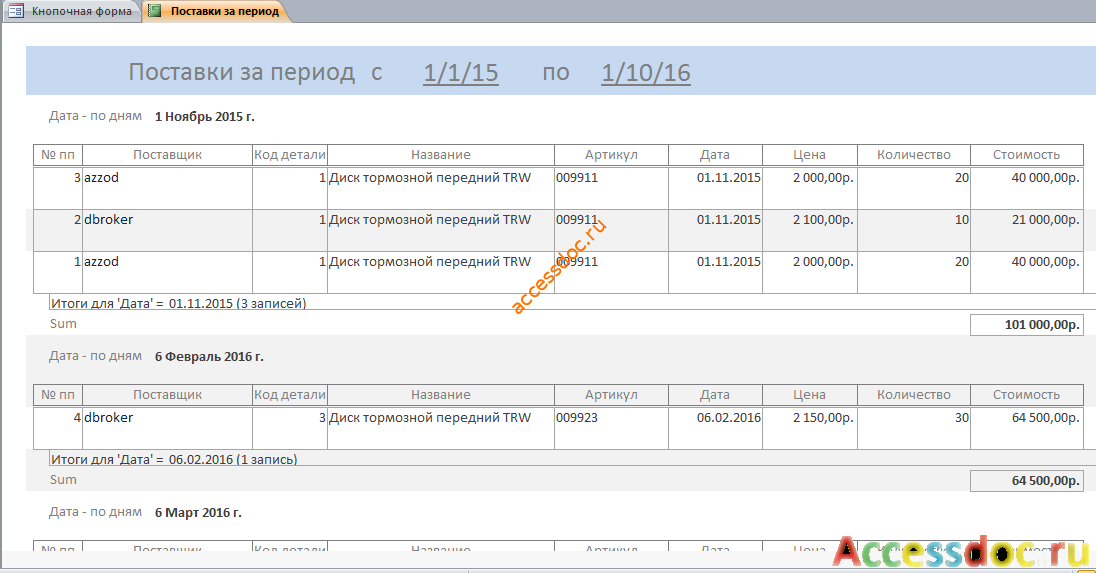Click the end date 1/10/16
This screenshot has width=1096, height=573.
tap(646, 73)
